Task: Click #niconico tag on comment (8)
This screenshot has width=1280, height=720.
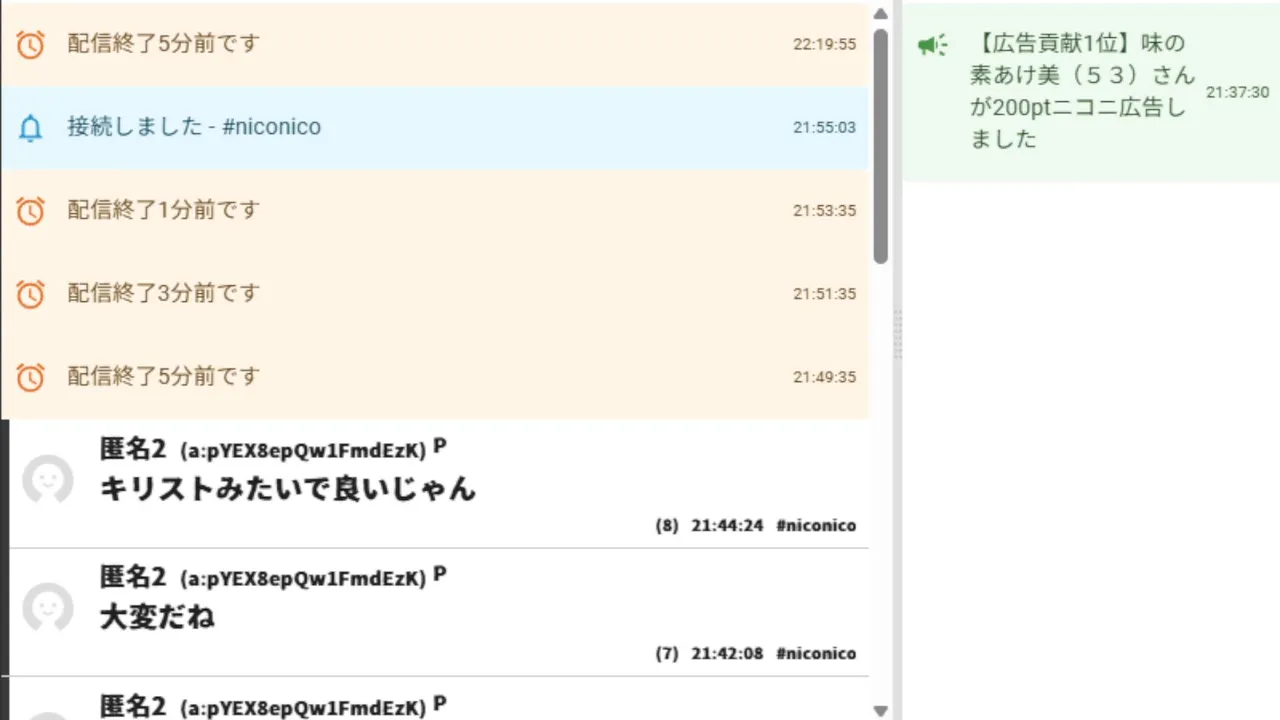Action: [816, 526]
